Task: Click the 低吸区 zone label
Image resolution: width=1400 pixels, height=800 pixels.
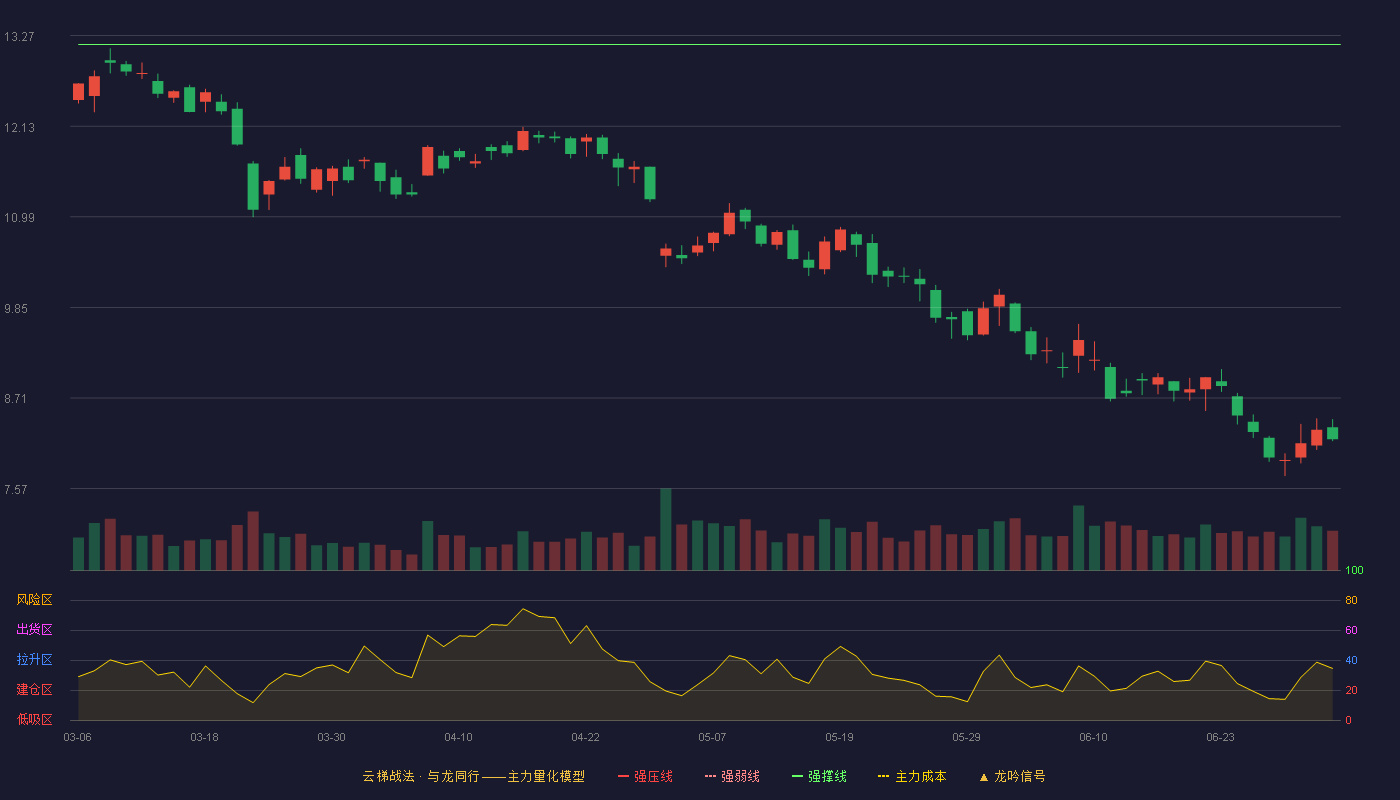Action: 34,719
